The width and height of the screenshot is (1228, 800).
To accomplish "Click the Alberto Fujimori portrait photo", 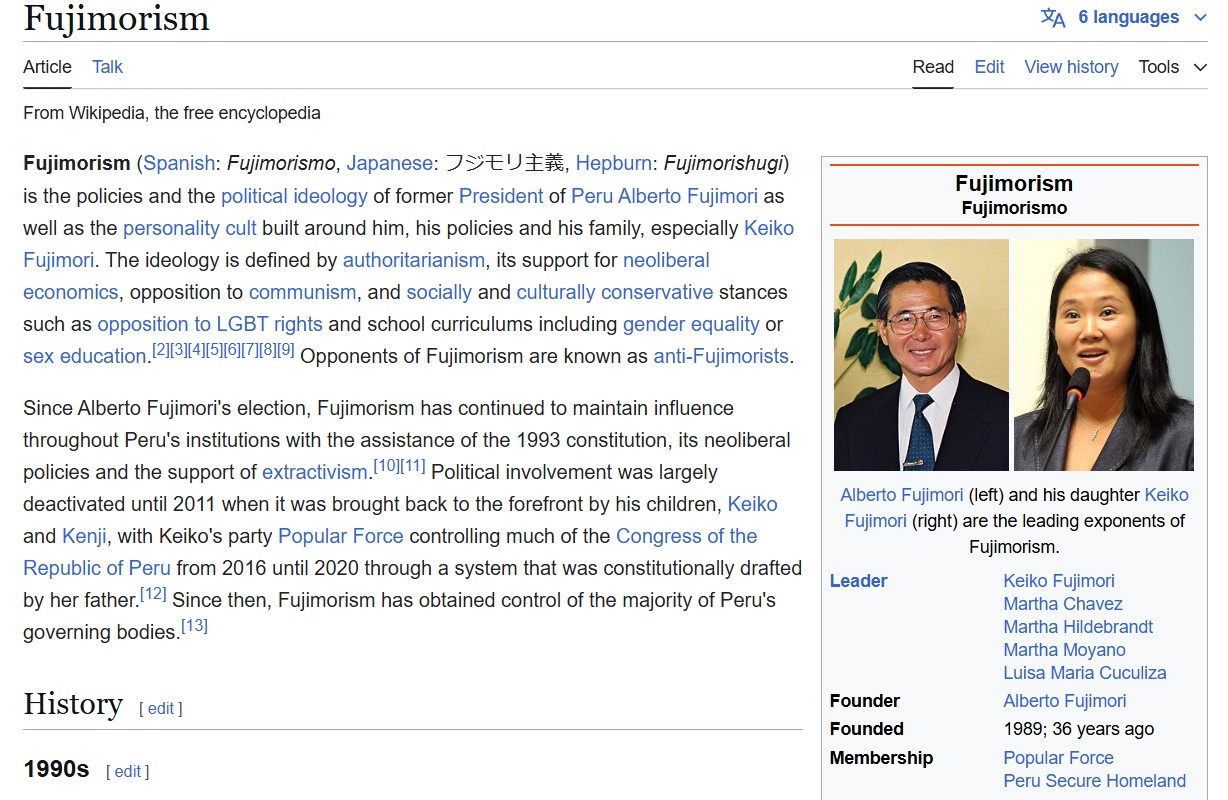I will pos(921,355).
